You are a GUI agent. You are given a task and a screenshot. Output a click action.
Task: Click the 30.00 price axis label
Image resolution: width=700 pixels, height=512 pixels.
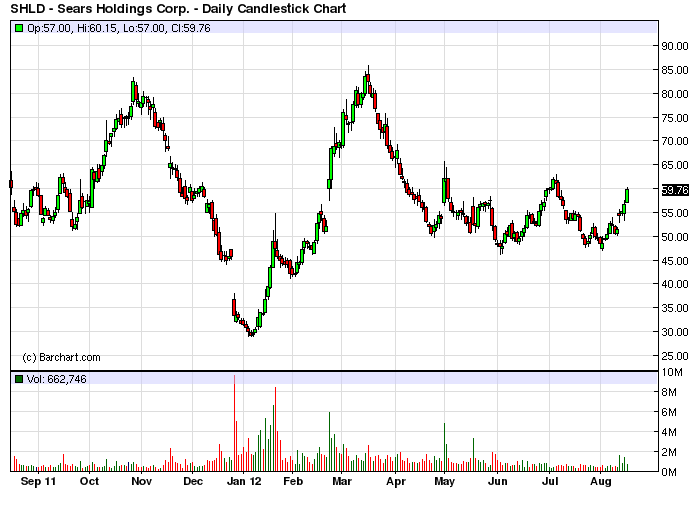675,332
